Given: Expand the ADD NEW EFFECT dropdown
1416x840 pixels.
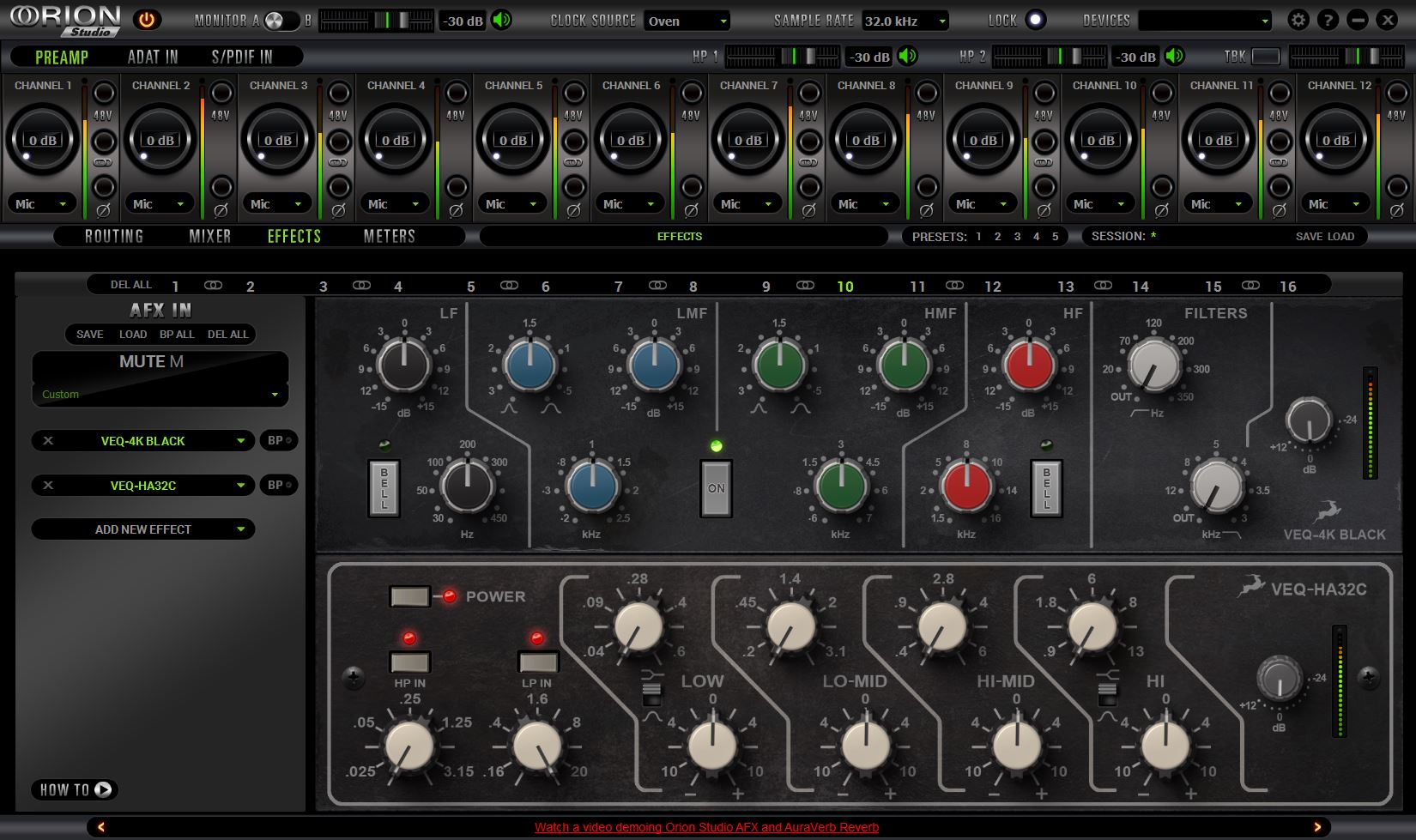Looking at the screenshot, I should (x=142, y=529).
